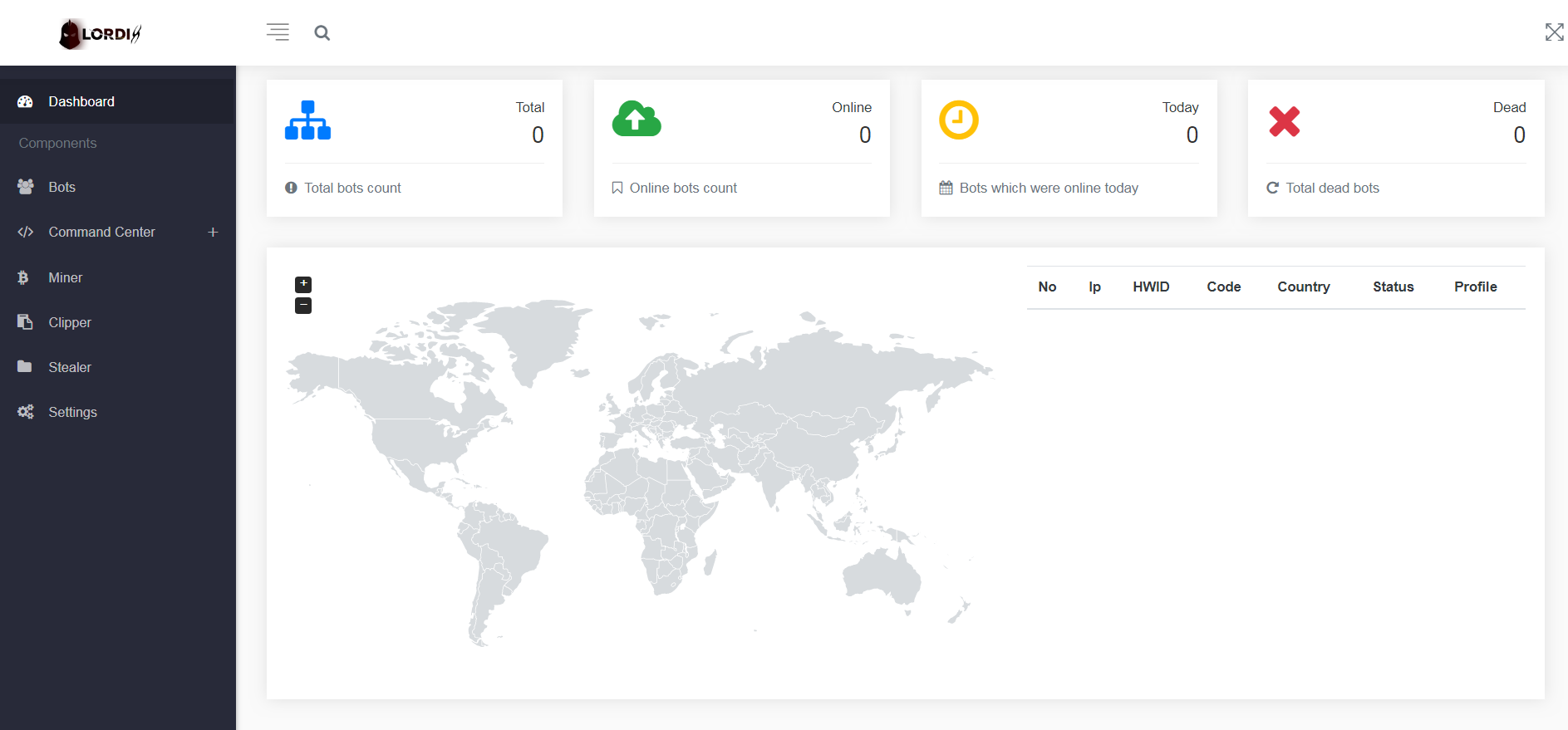
Task: Click the Country column header
Action: [1303, 287]
